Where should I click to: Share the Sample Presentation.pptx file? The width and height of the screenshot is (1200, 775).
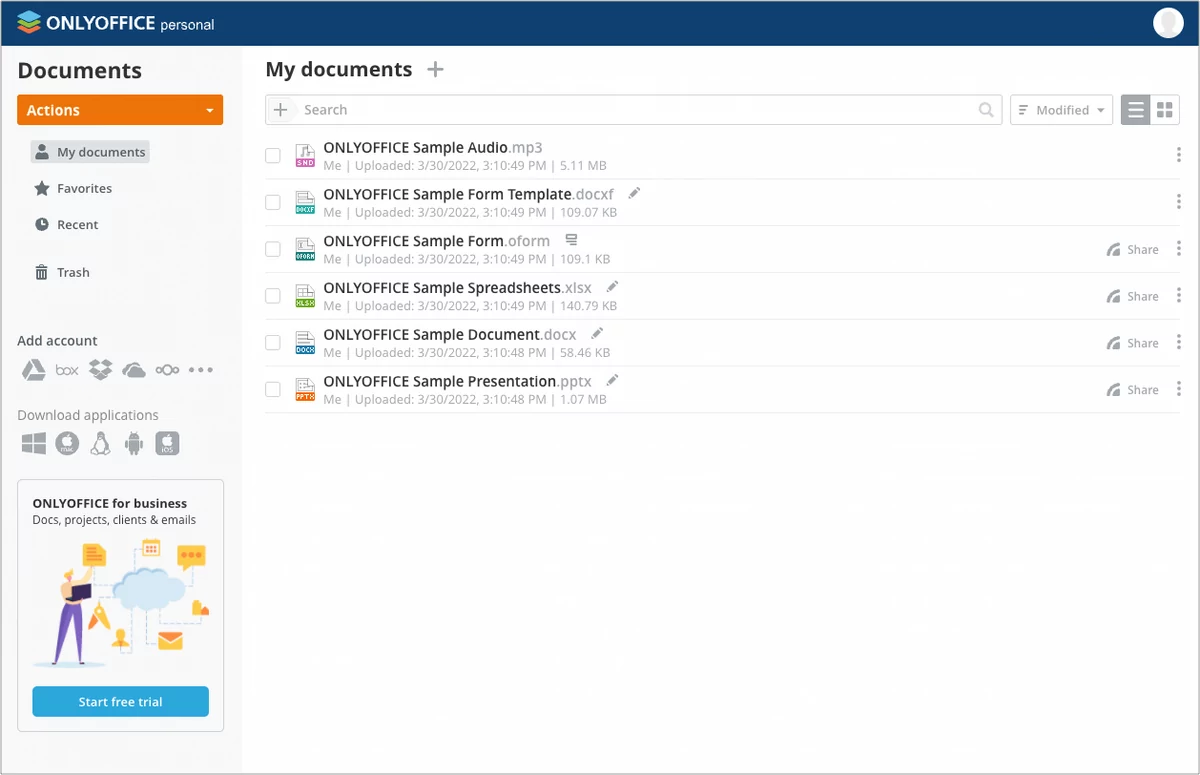[1132, 390]
